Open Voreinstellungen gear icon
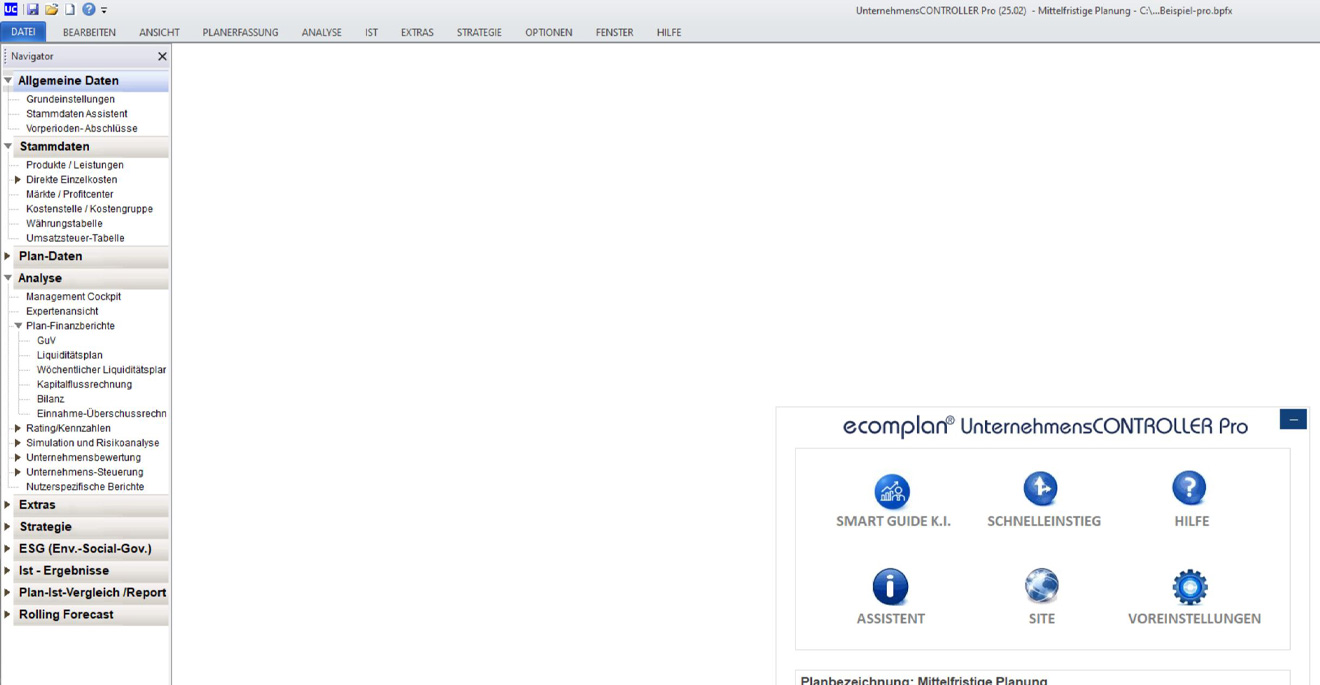 [x=1190, y=587]
